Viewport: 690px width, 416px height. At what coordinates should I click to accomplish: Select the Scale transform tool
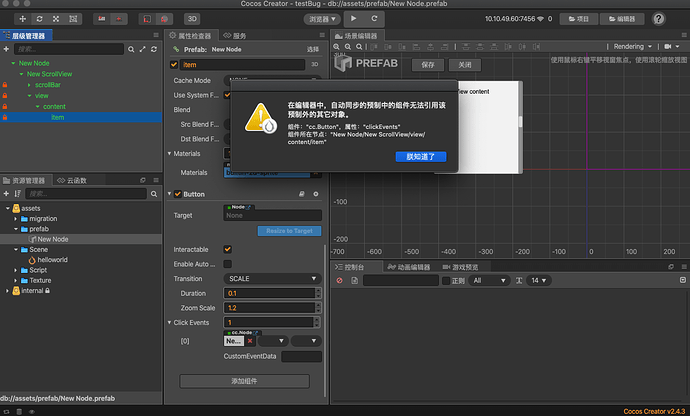click(56, 19)
